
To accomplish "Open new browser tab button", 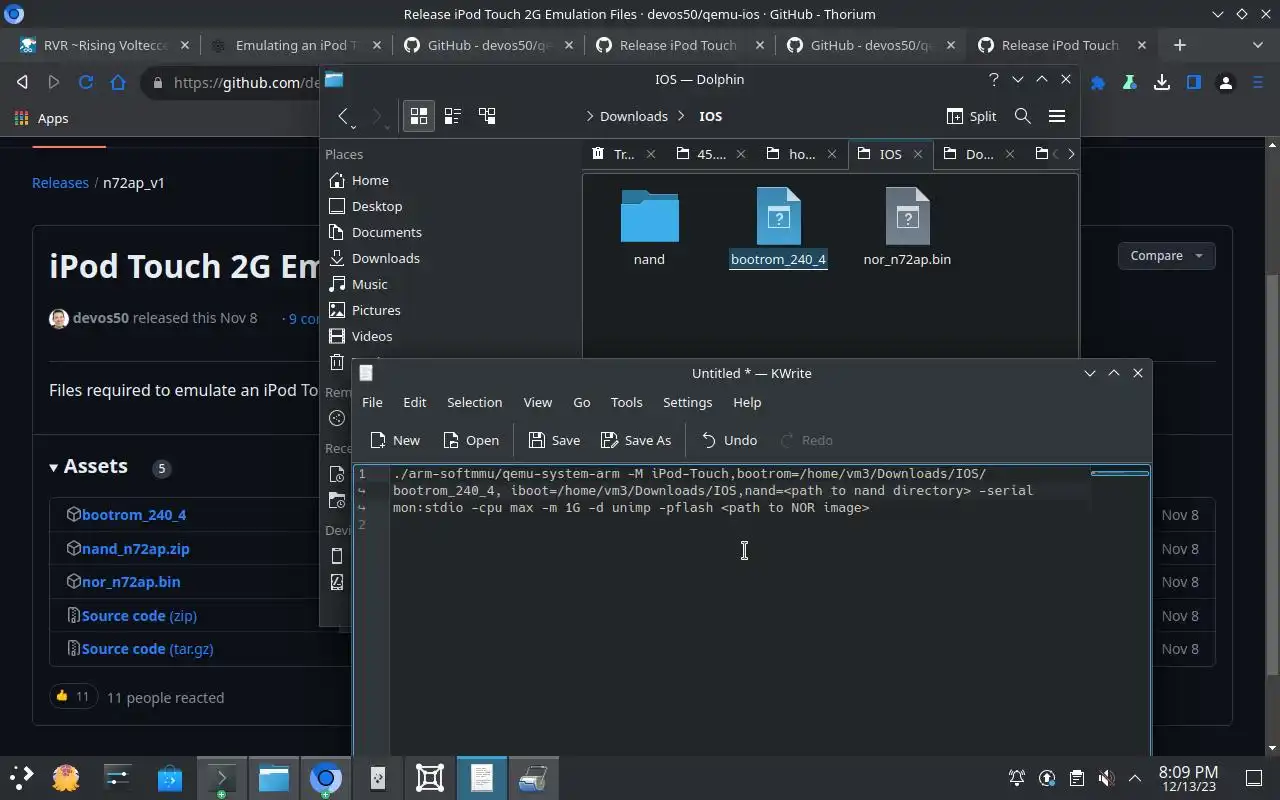I will click(x=1180, y=45).
